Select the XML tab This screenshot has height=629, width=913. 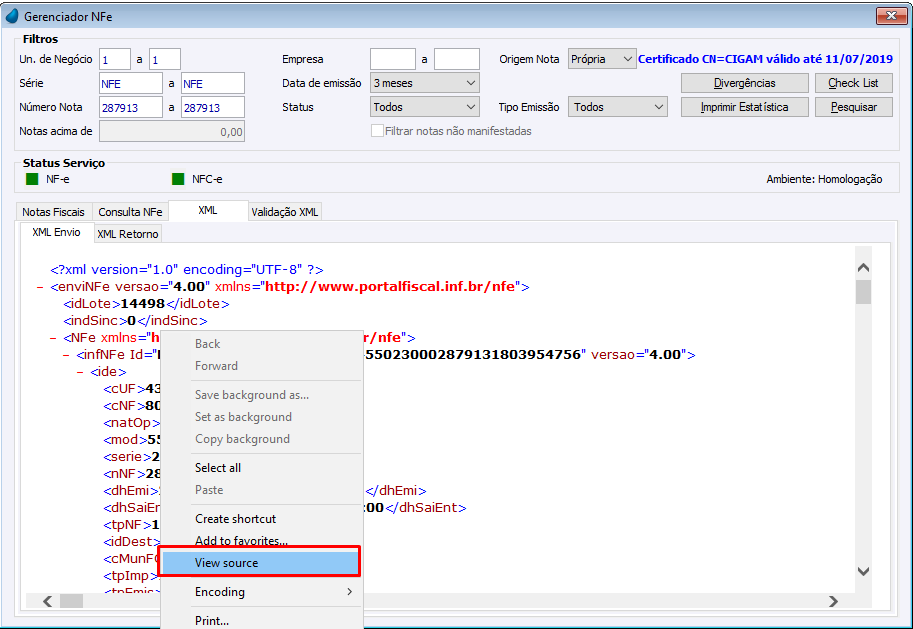point(208,210)
